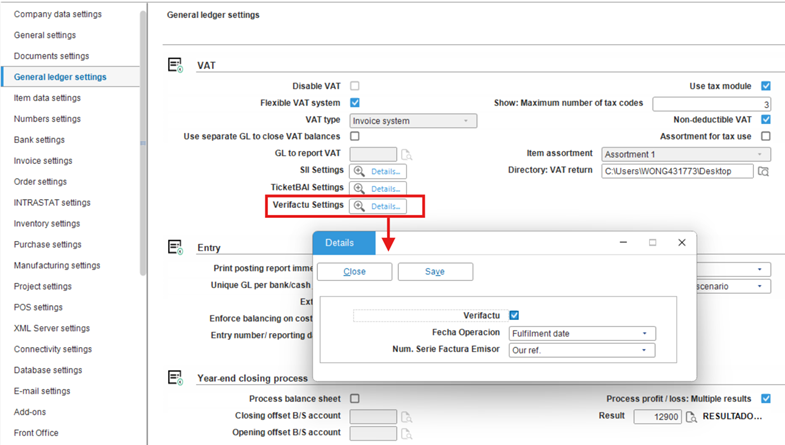The image size is (785, 445).
Task: Toggle the Verifactu checkbox in Details dialog
Action: click(x=514, y=315)
